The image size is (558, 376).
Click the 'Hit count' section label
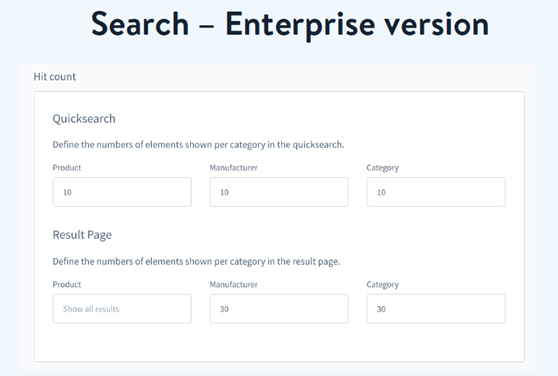[55, 77]
